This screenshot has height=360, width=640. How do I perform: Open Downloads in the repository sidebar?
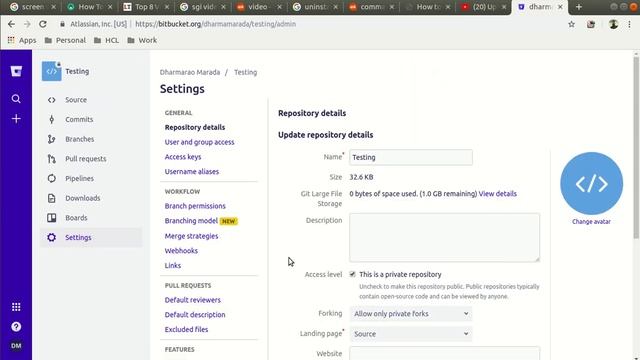[x=82, y=198]
